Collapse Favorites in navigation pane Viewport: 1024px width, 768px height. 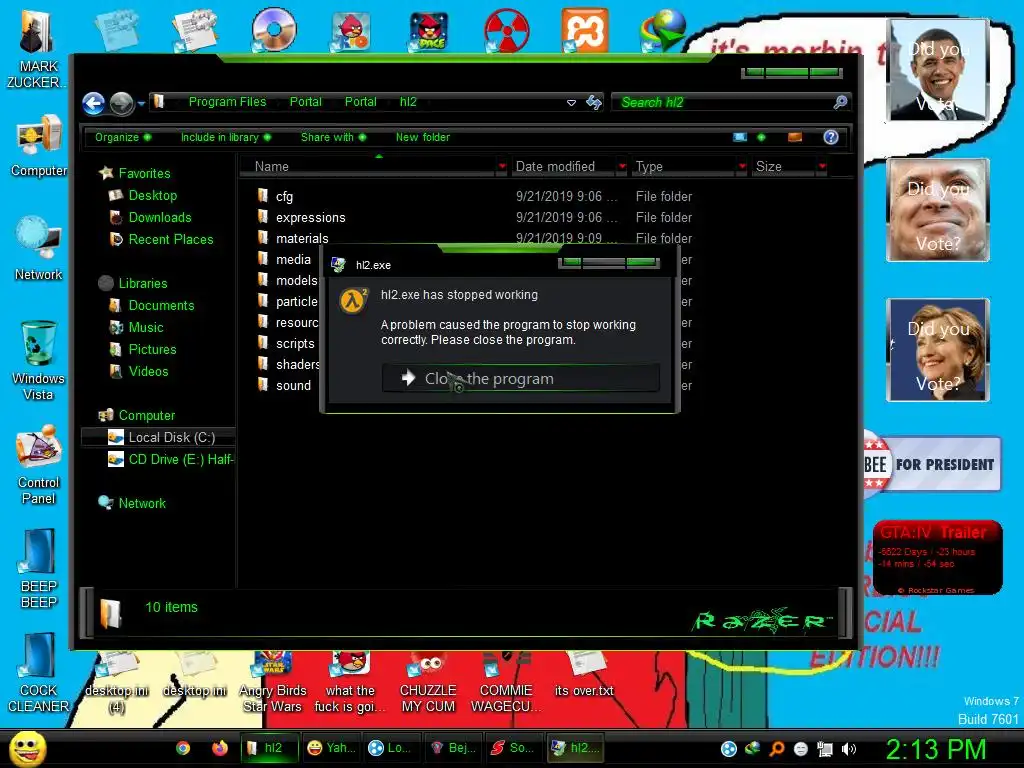[144, 173]
